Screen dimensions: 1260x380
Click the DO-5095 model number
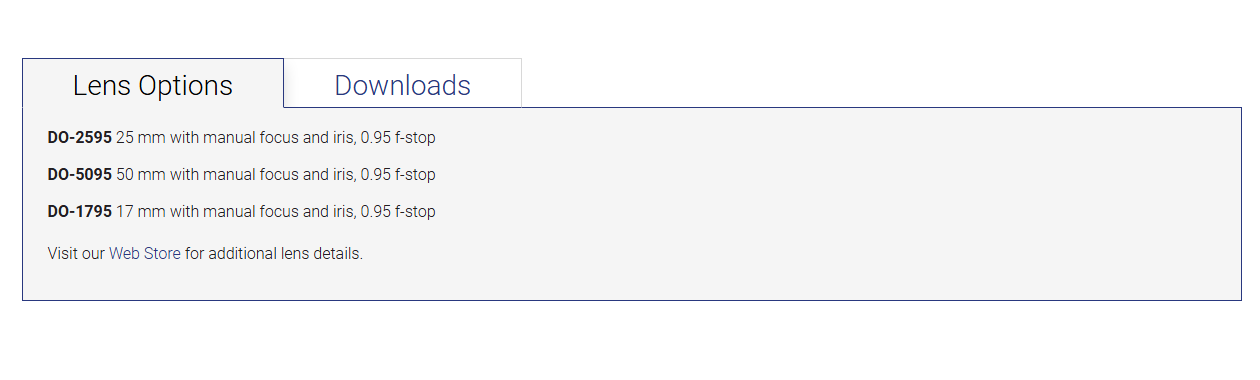pos(80,175)
